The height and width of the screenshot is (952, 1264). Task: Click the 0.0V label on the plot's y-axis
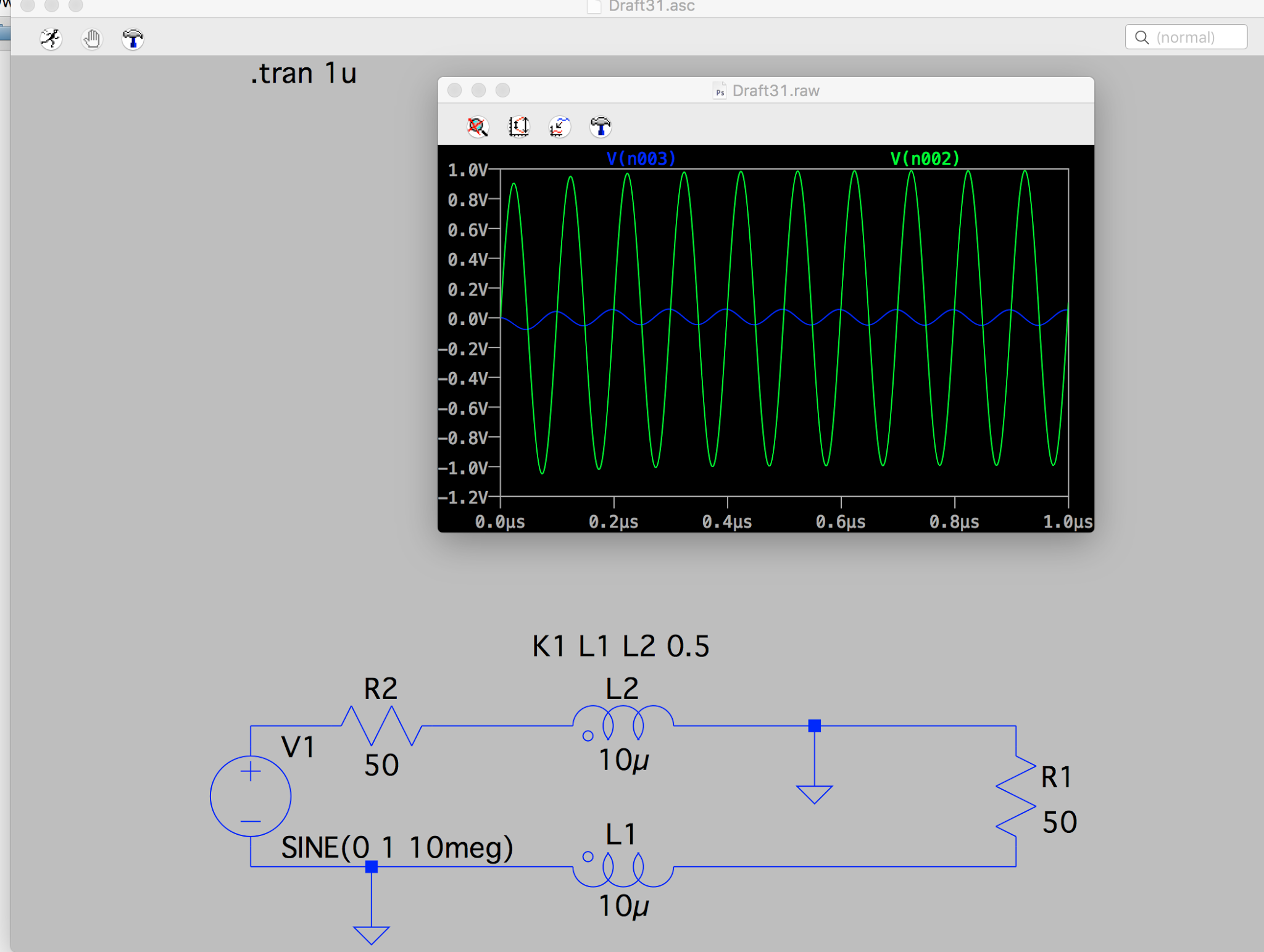coord(467,319)
